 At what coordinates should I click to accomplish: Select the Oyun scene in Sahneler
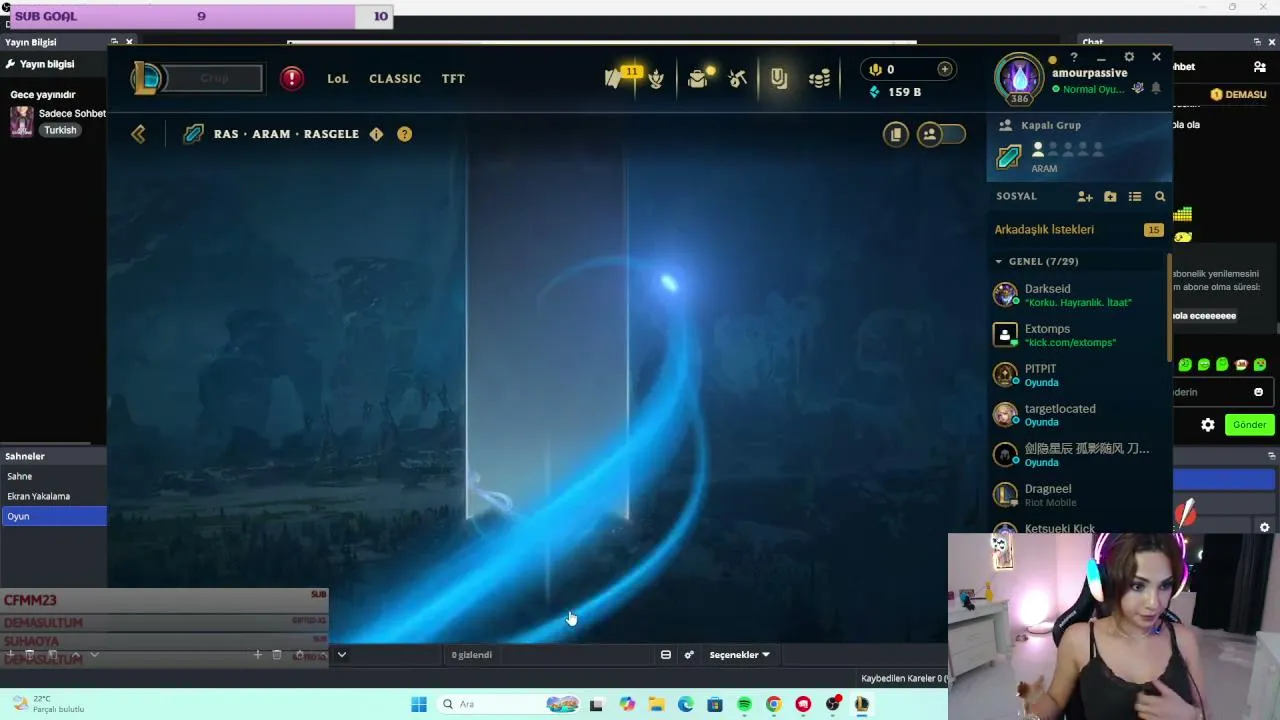pos(53,516)
